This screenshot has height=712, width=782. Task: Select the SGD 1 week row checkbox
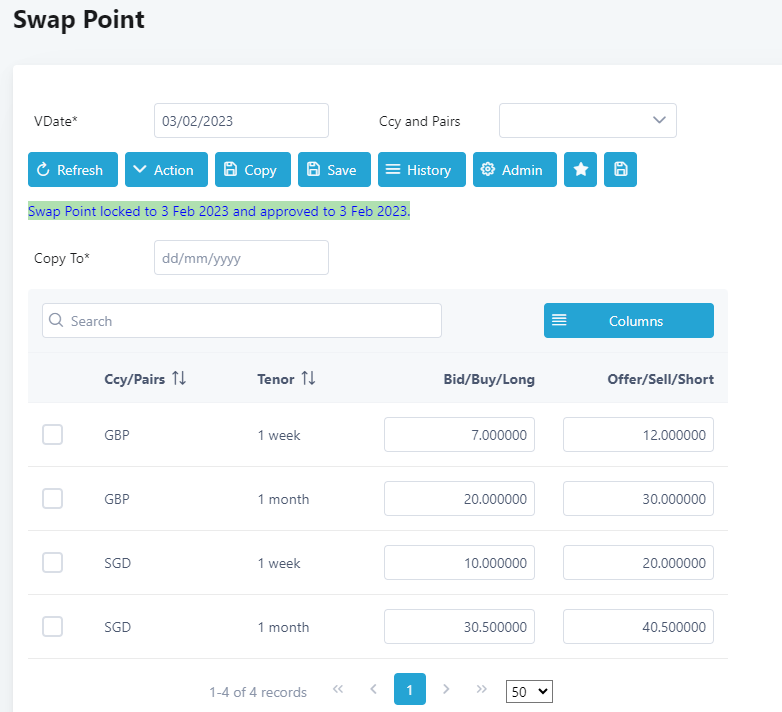(52, 563)
